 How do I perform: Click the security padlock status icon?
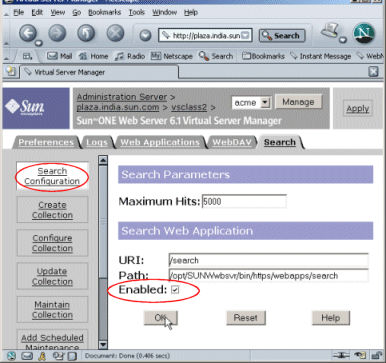377,356
